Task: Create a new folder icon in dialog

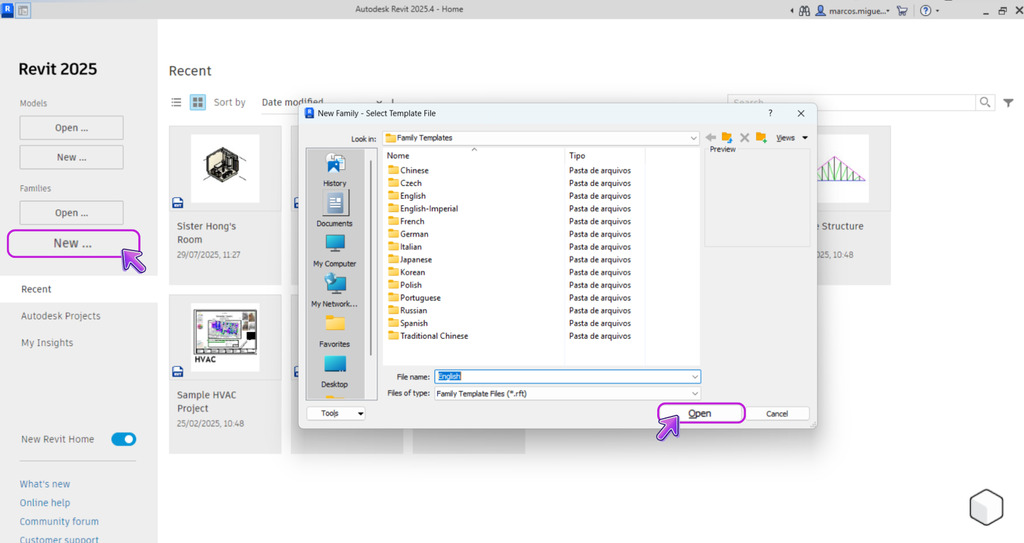Action: (x=761, y=137)
